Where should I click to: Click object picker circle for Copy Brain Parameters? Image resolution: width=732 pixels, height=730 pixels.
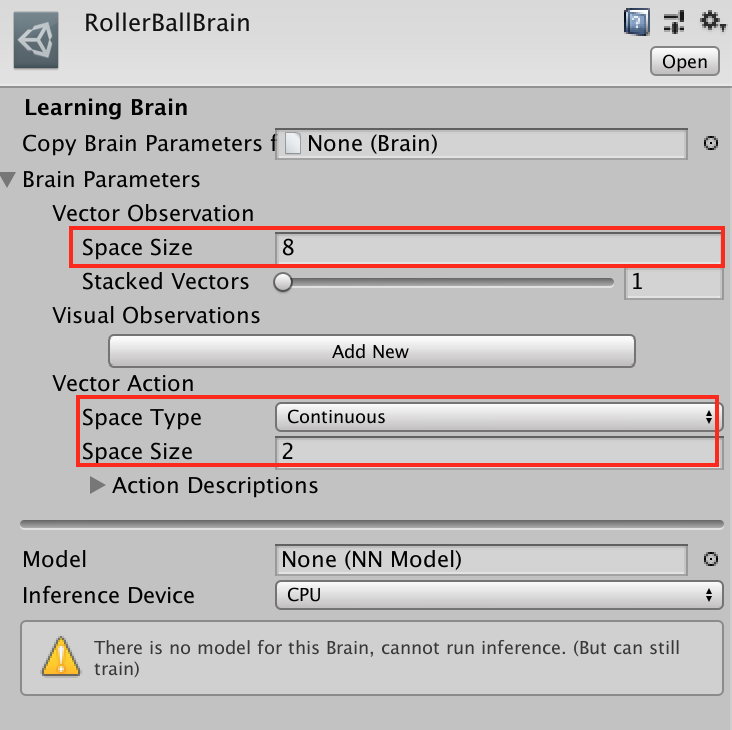point(711,143)
